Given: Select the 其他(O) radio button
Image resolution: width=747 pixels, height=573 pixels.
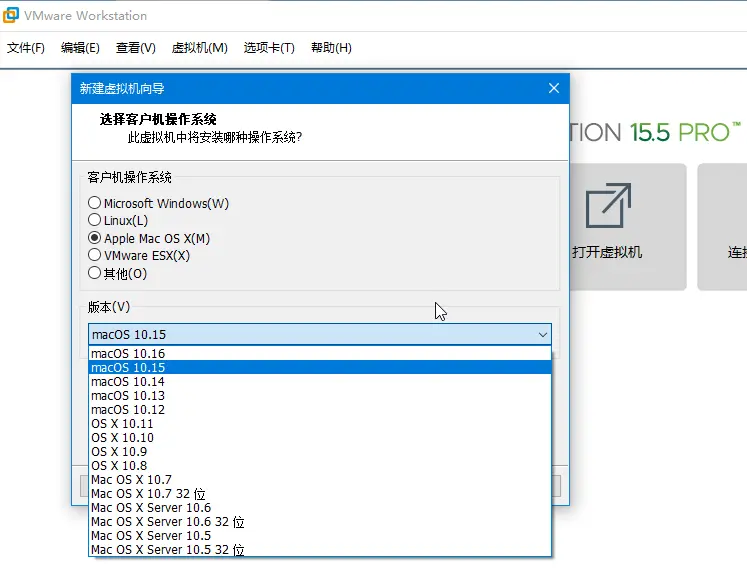Looking at the screenshot, I should [x=94, y=273].
